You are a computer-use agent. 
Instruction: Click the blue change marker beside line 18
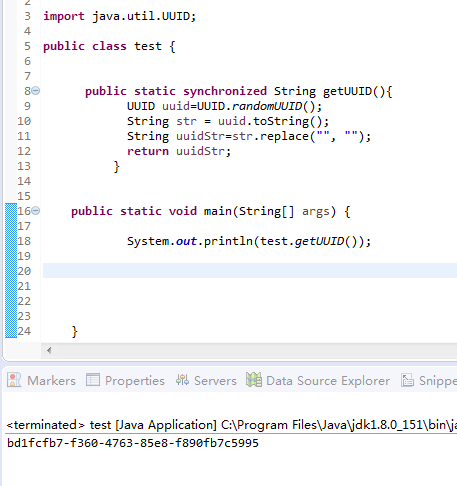pyautogui.click(x=11, y=241)
